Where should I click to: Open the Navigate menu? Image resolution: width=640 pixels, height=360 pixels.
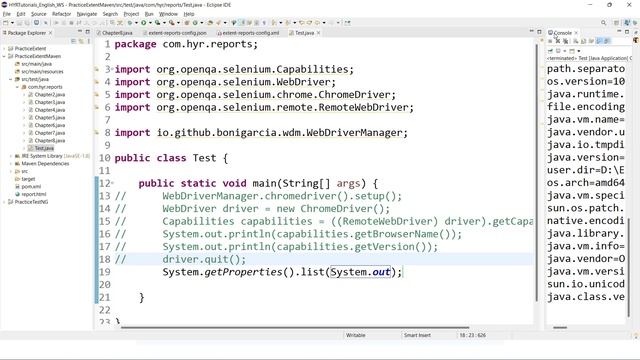87,14
